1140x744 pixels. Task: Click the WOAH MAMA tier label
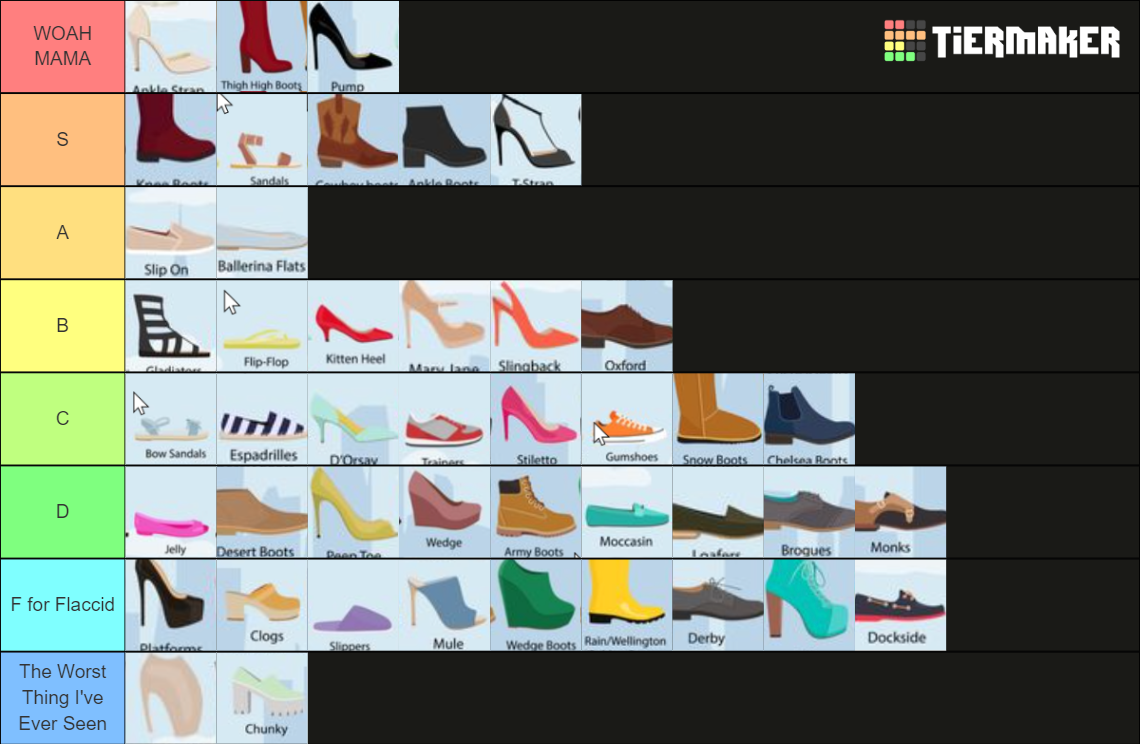tap(62, 45)
